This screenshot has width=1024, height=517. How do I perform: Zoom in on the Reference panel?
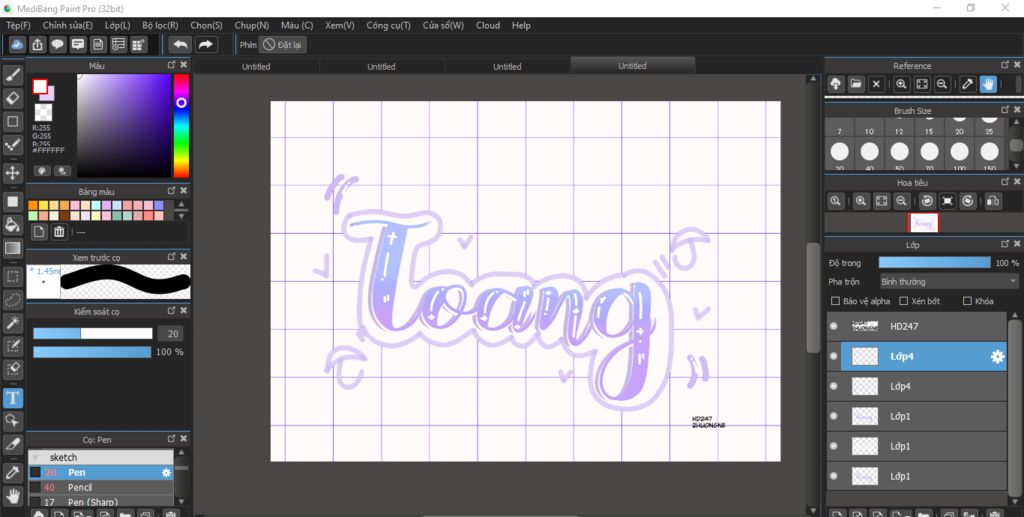901,84
